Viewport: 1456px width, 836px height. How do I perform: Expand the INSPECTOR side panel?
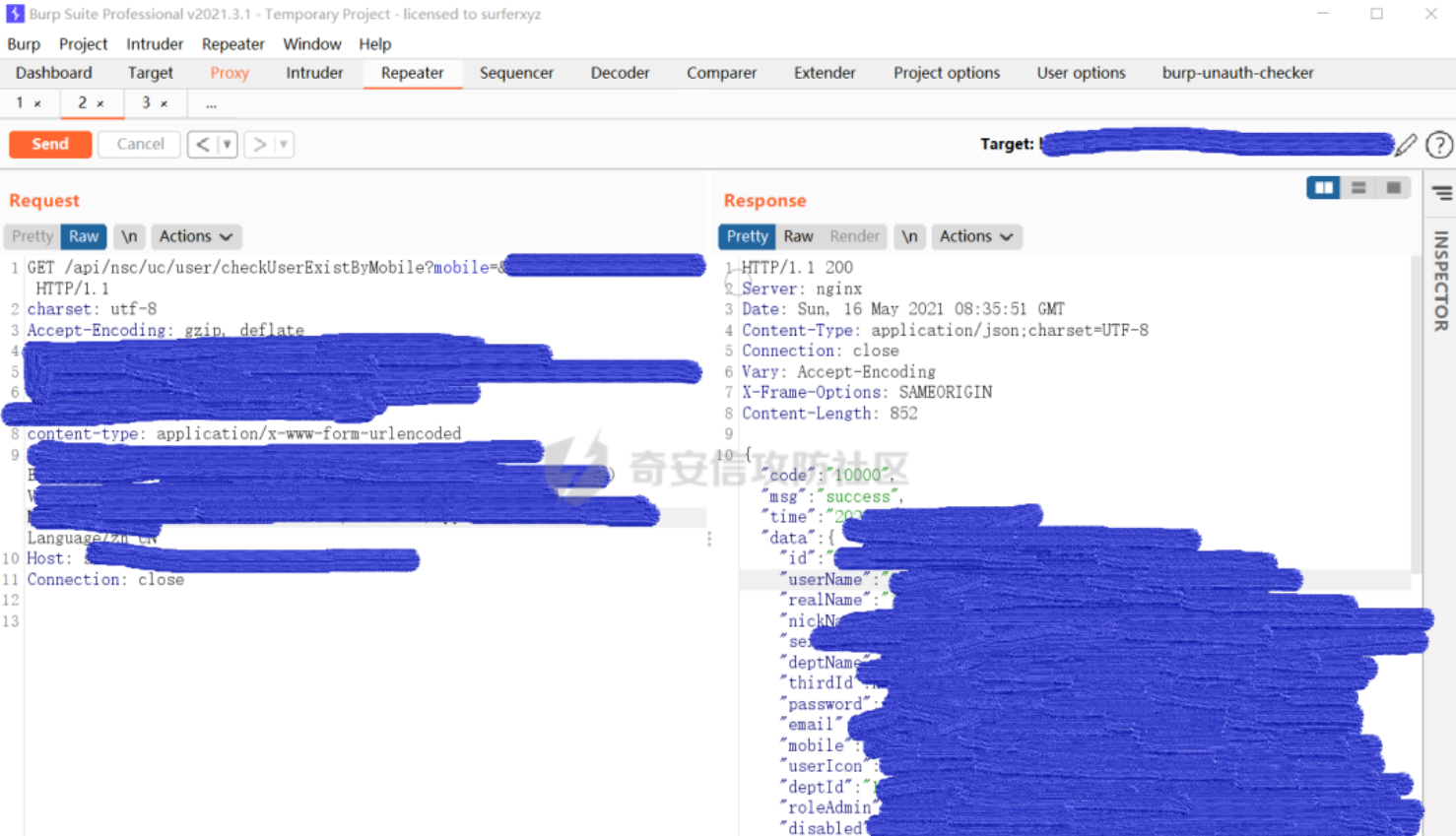point(1441,281)
